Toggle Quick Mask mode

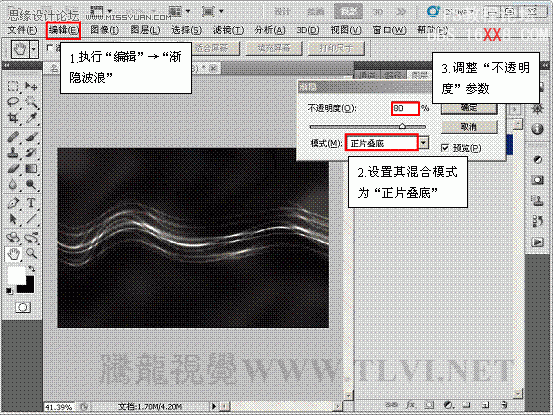(x=23, y=307)
